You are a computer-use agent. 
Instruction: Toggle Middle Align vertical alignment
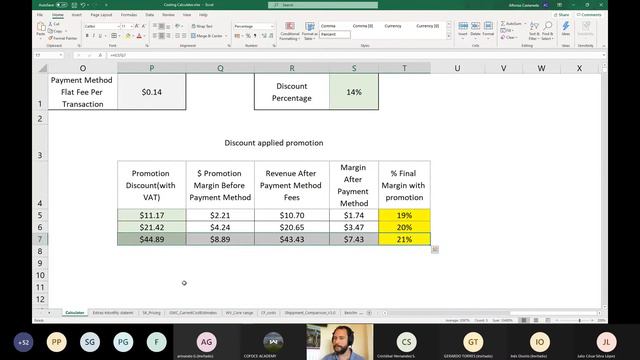coord(162,26)
